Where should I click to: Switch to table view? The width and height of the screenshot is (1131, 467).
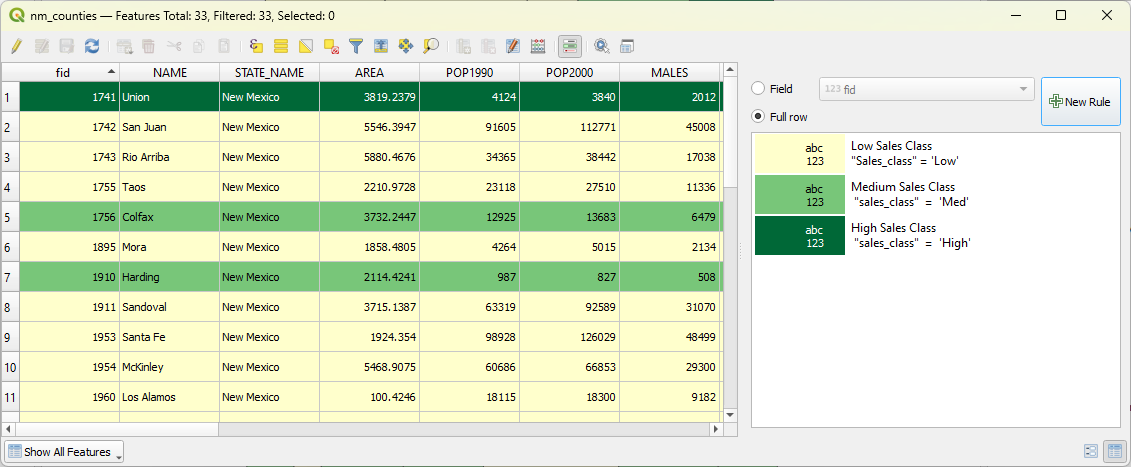pyautogui.click(x=1114, y=451)
